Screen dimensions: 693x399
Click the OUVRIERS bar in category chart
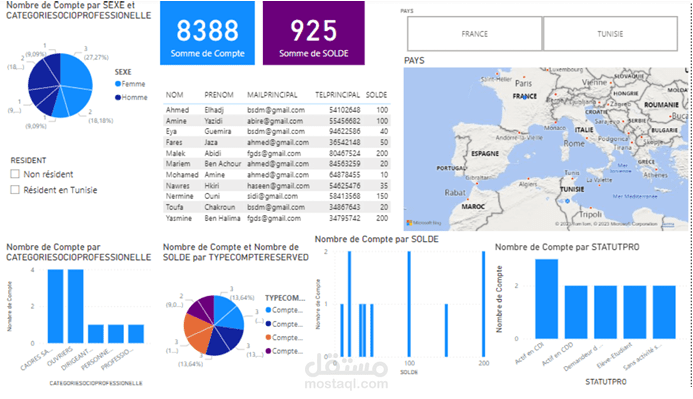[x=76, y=306]
